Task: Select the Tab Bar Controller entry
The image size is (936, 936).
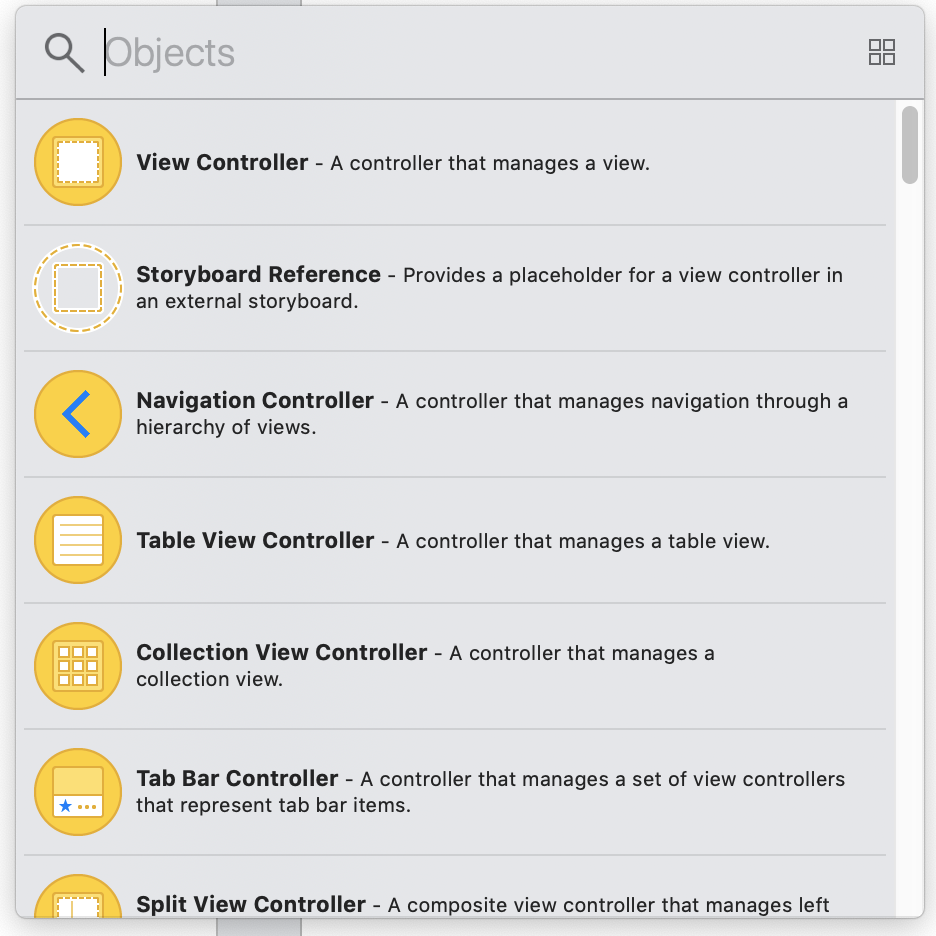Action: pos(450,792)
